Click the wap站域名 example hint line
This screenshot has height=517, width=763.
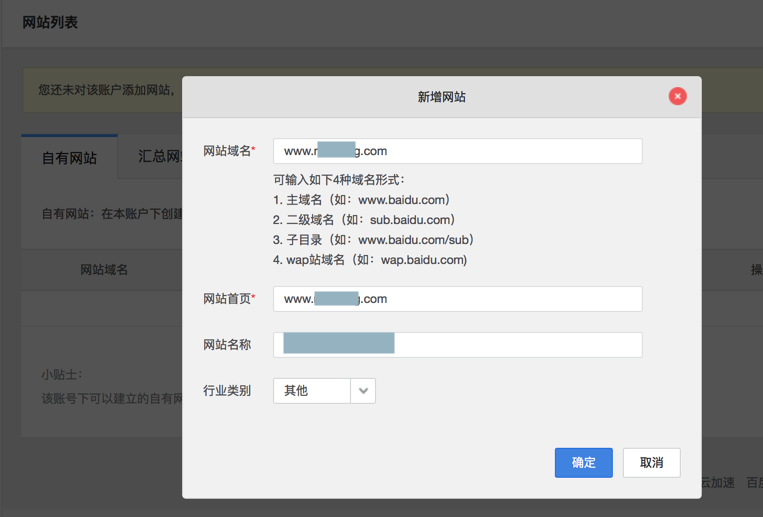(370, 260)
